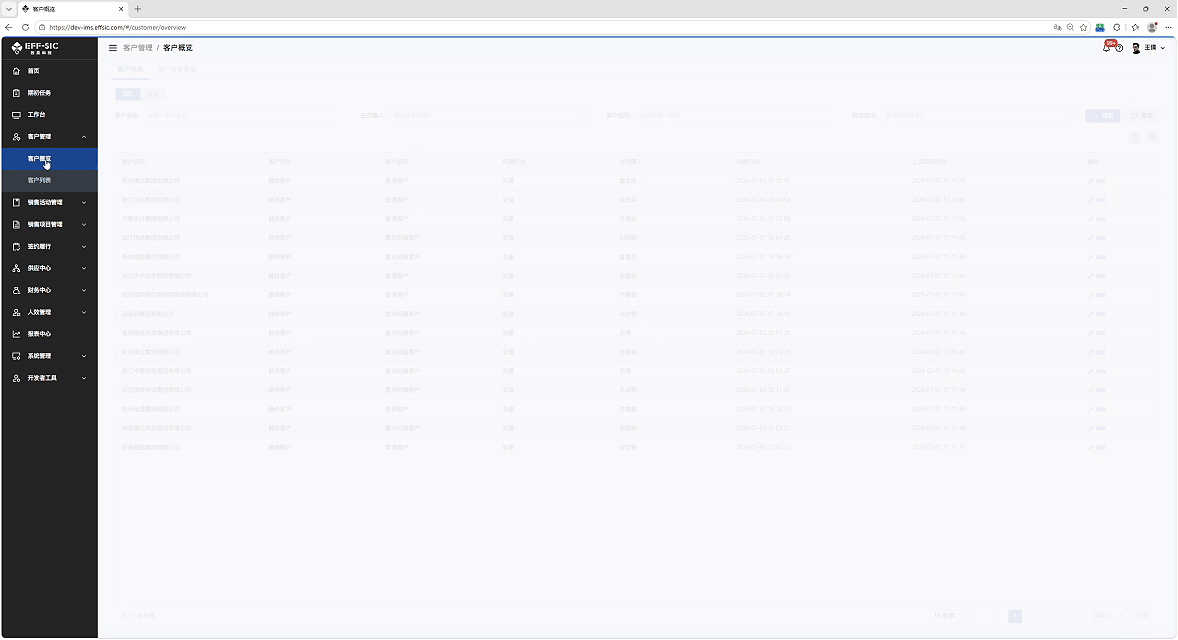The height and width of the screenshot is (640, 1178).
Task: Expand the 人效管理 menu chevron
Action: (x=84, y=312)
